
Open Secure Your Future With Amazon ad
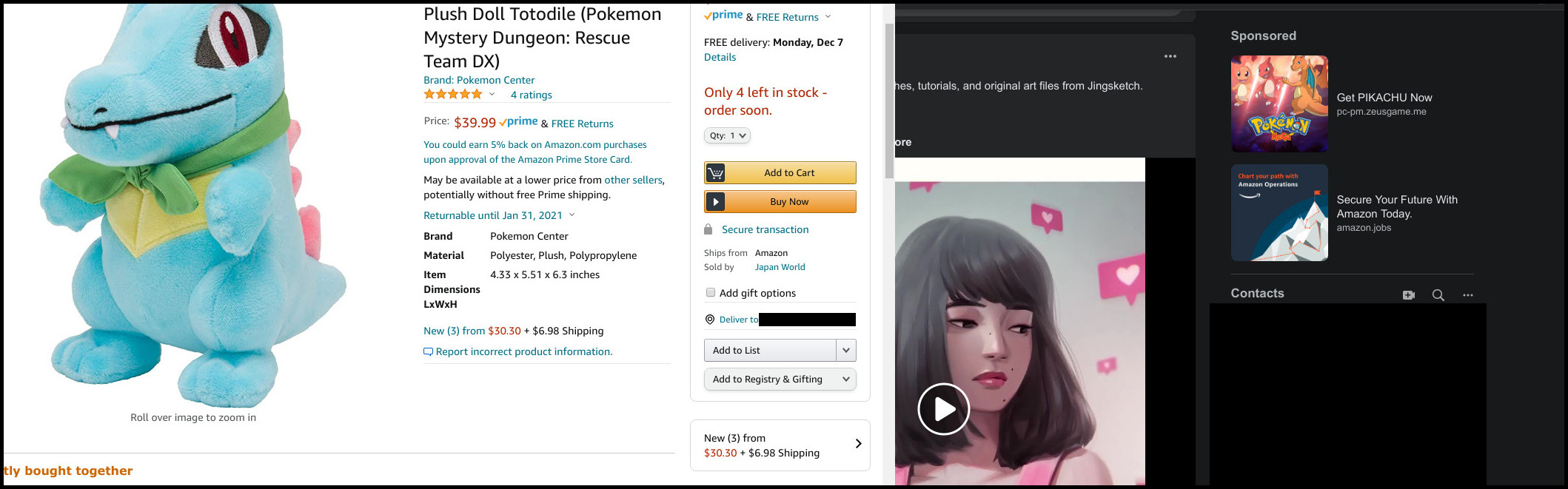click(1397, 206)
